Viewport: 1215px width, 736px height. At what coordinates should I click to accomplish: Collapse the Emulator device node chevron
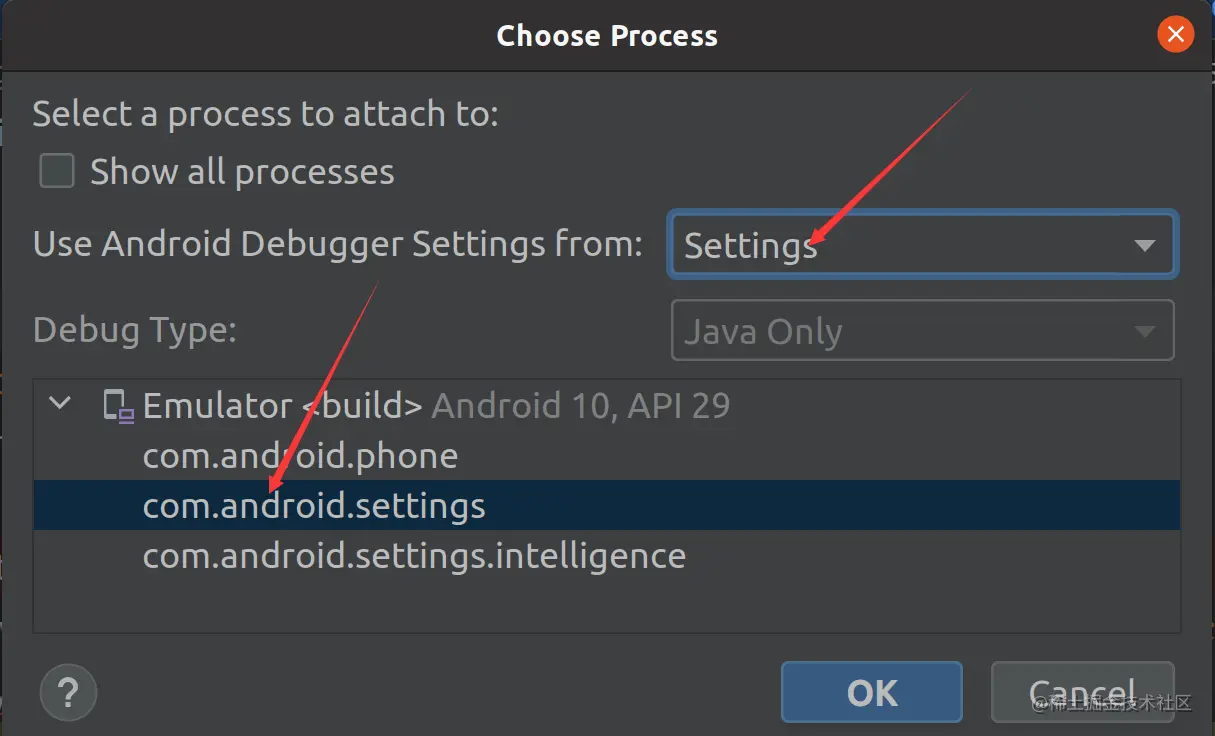(x=61, y=405)
